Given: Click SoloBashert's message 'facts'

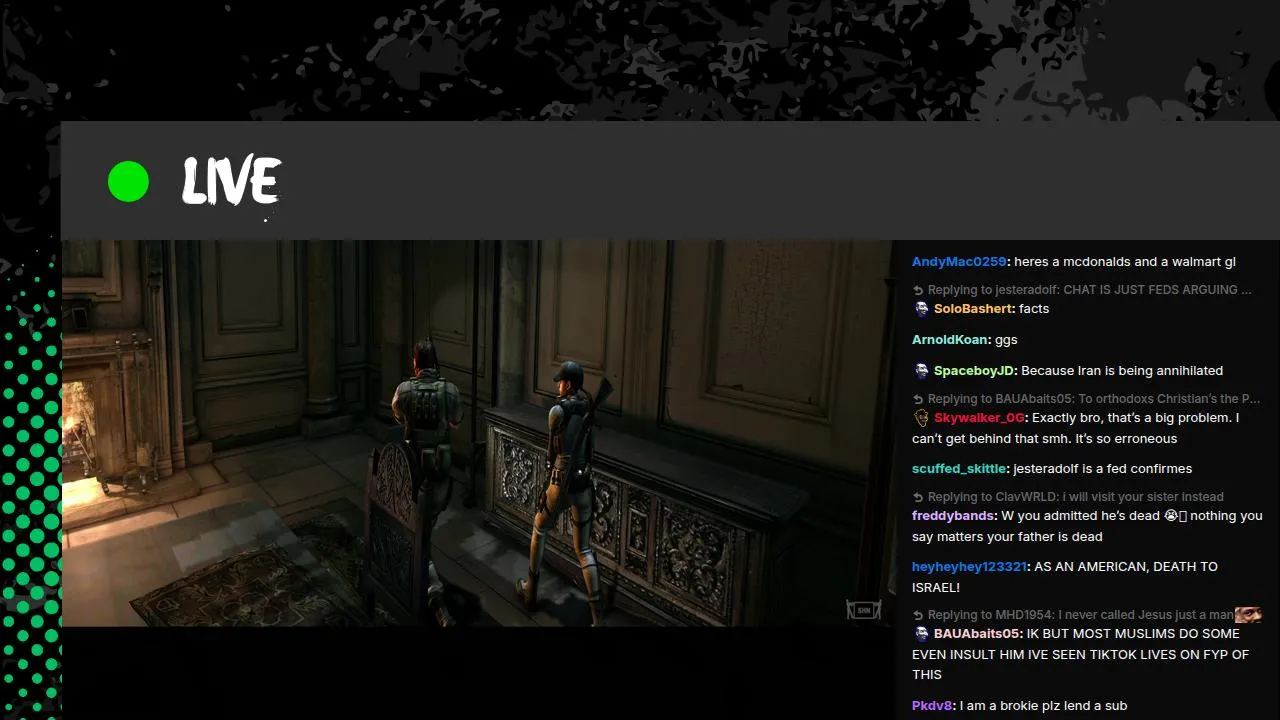Looking at the screenshot, I should 1034,309.
